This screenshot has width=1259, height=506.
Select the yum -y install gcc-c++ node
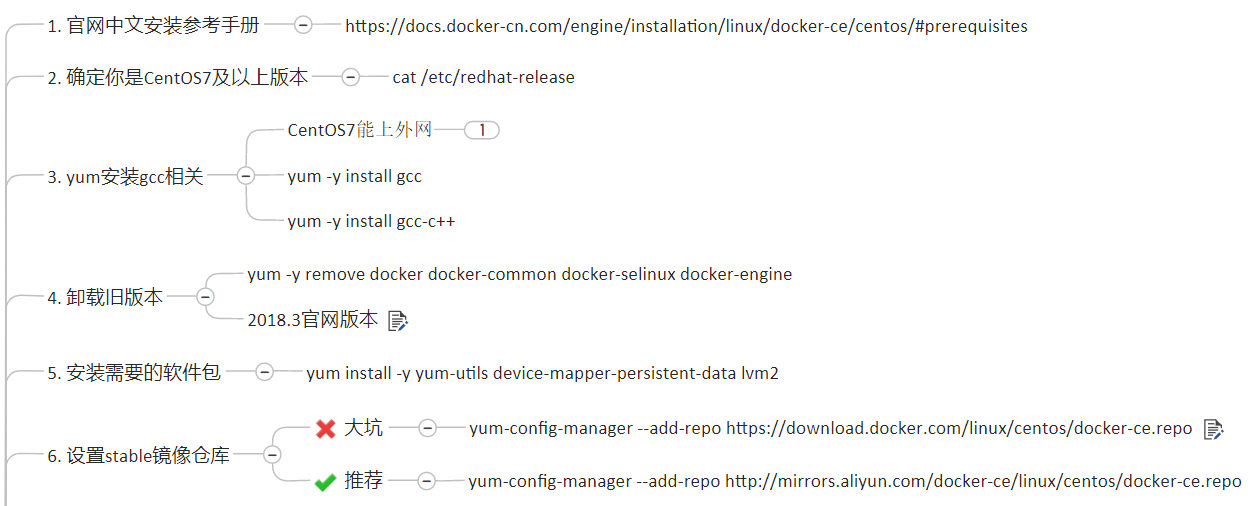pyautogui.click(x=371, y=221)
